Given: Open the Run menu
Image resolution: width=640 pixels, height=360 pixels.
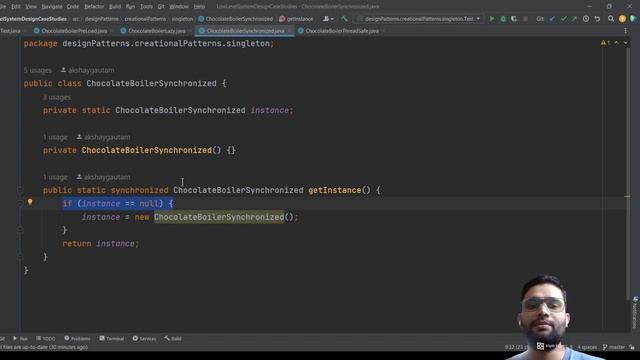Looking at the screenshot, I should (x=130, y=7).
